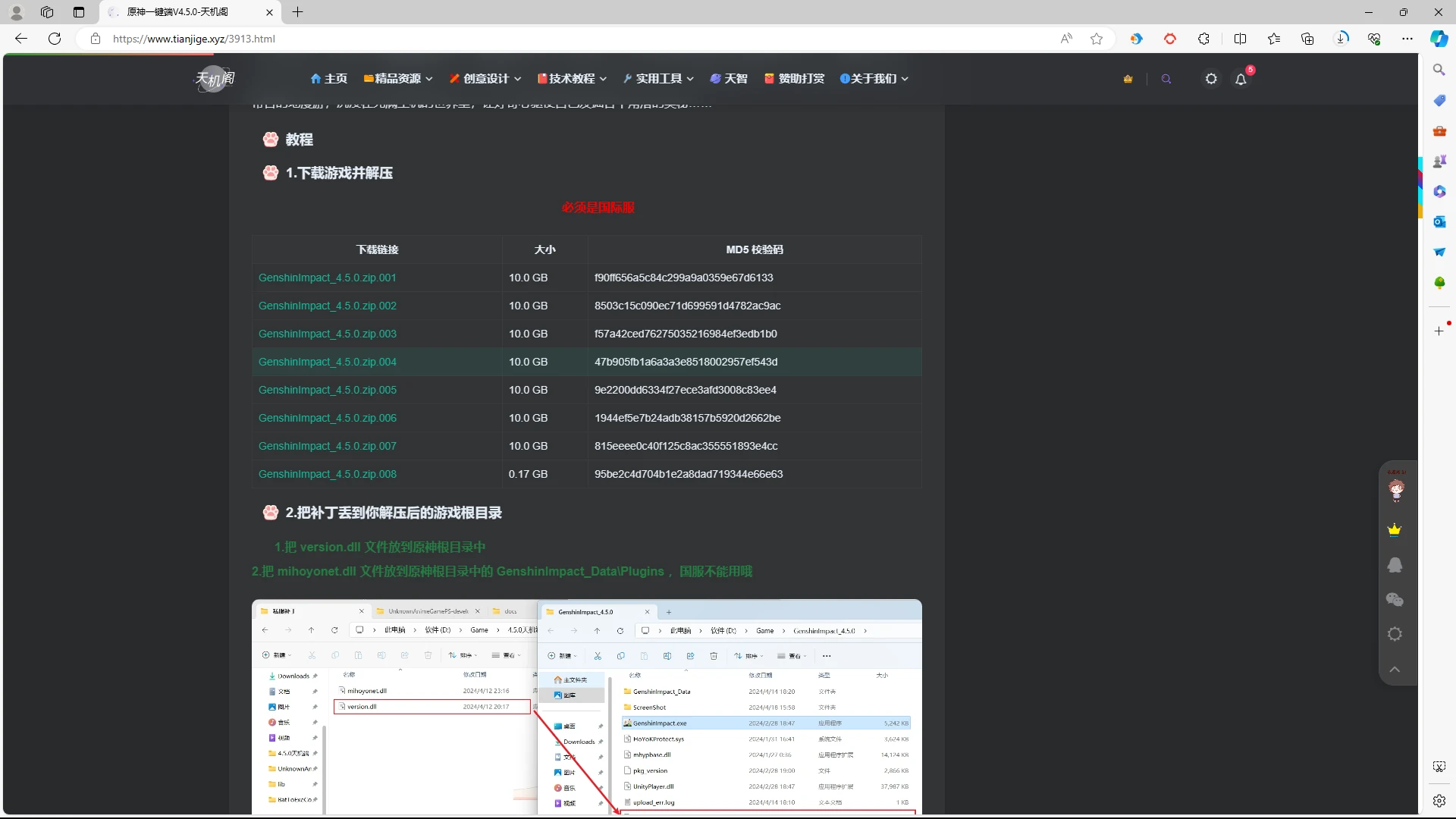Click the 天机阁 site logo
The height and width of the screenshot is (819, 1456).
215,78
